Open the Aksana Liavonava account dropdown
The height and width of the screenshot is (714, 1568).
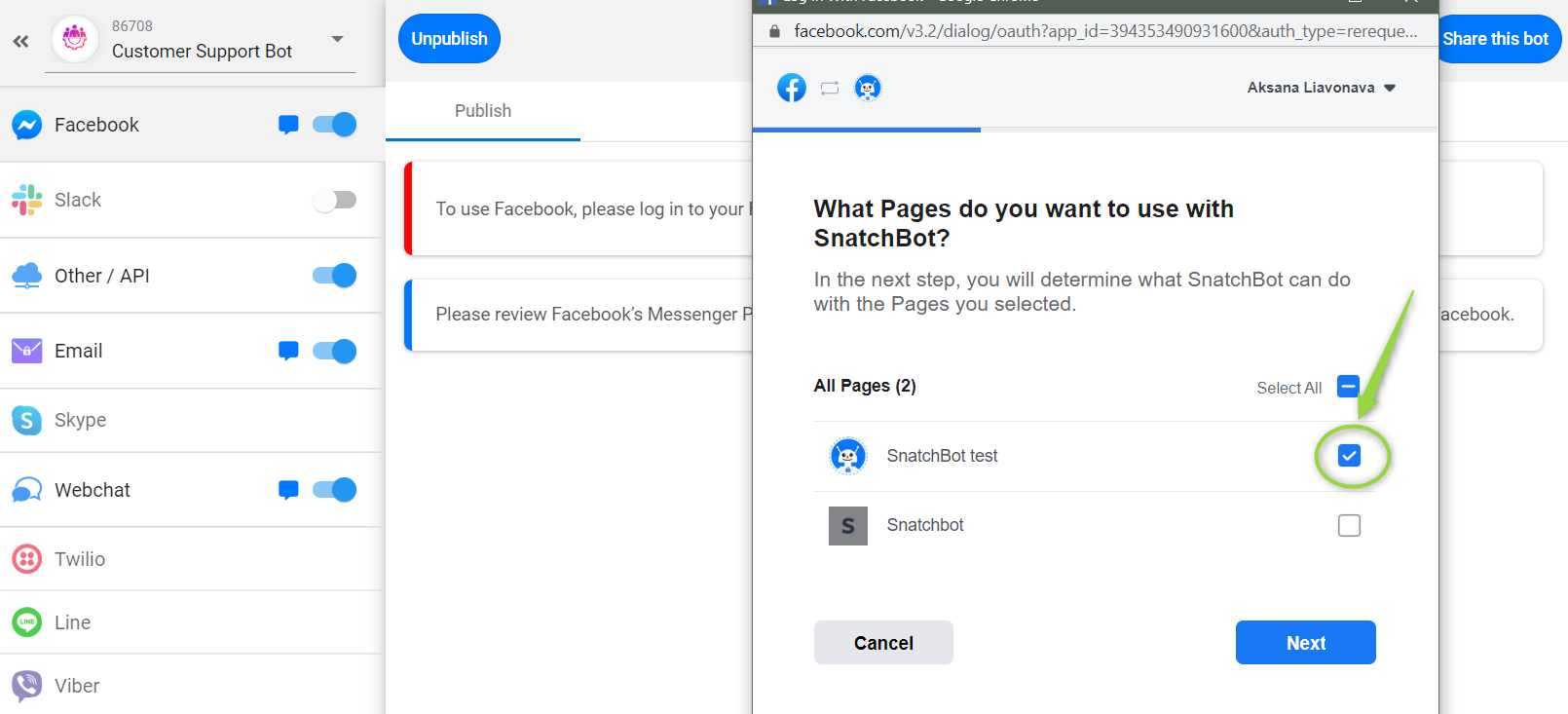[x=1322, y=88]
